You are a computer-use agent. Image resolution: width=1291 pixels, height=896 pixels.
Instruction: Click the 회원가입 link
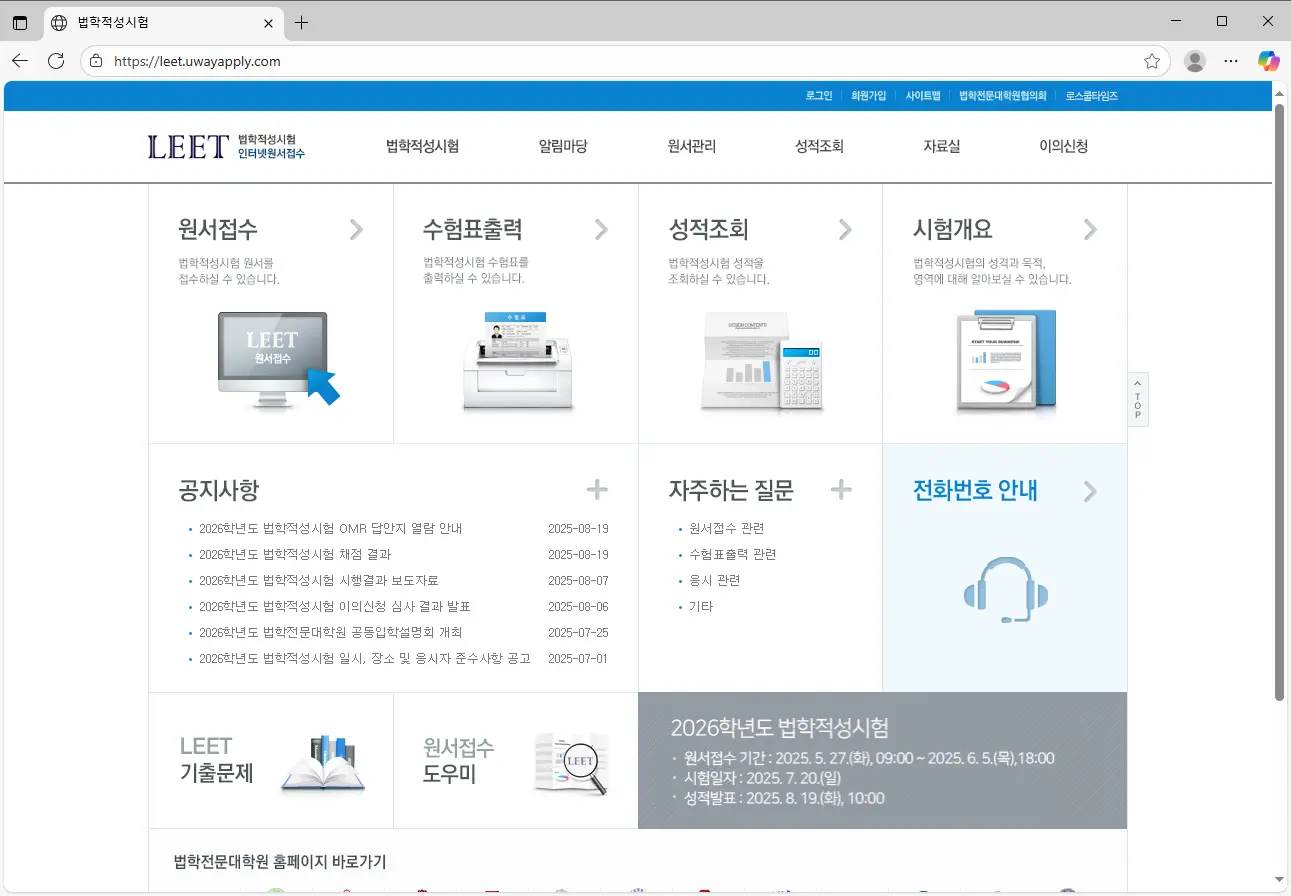(x=868, y=96)
